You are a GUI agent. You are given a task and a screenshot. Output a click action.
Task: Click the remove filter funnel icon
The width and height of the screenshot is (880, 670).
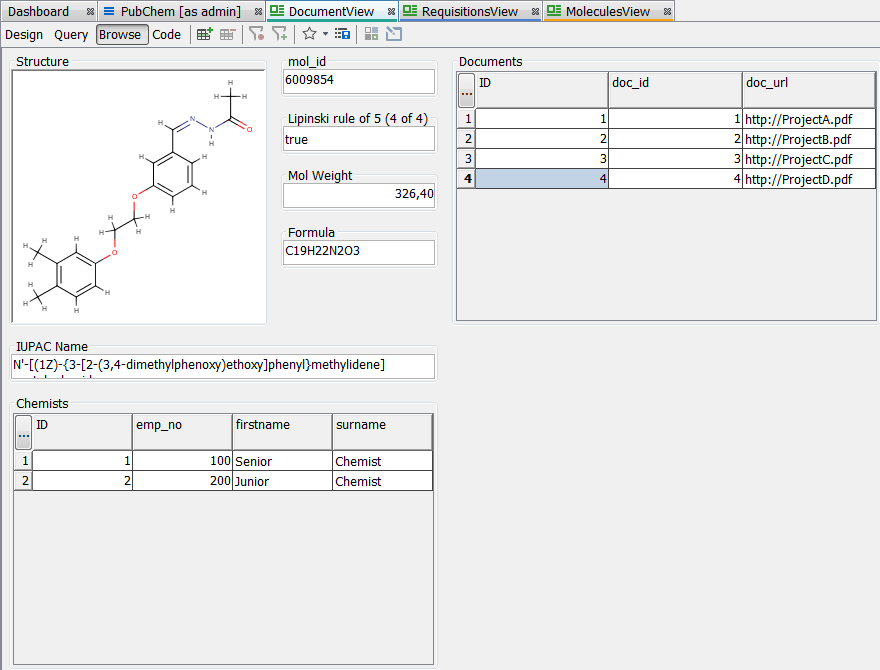point(257,34)
